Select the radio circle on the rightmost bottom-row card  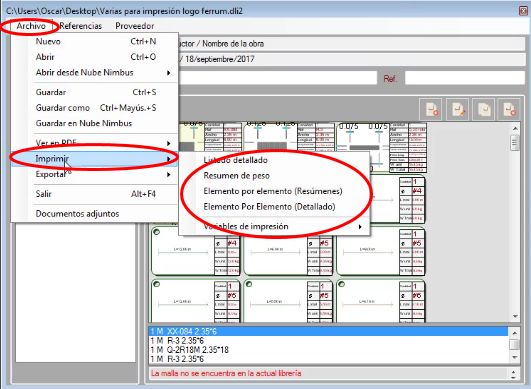(341, 284)
